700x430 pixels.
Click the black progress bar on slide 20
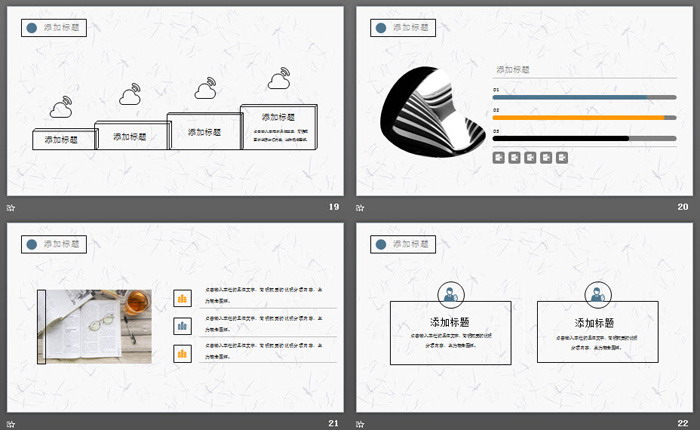[x=562, y=138]
